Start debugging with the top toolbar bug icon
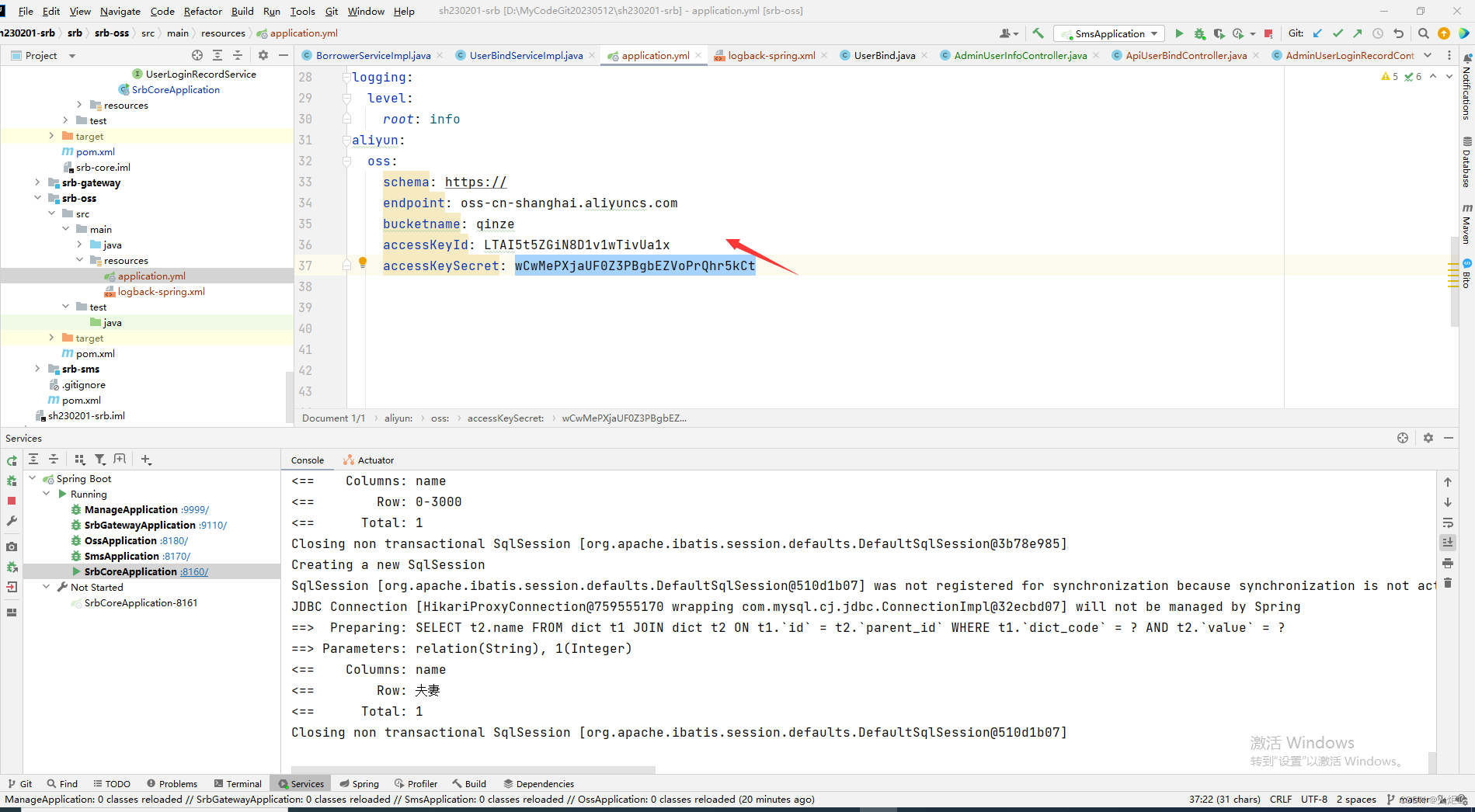The height and width of the screenshot is (812, 1475). click(x=1200, y=33)
